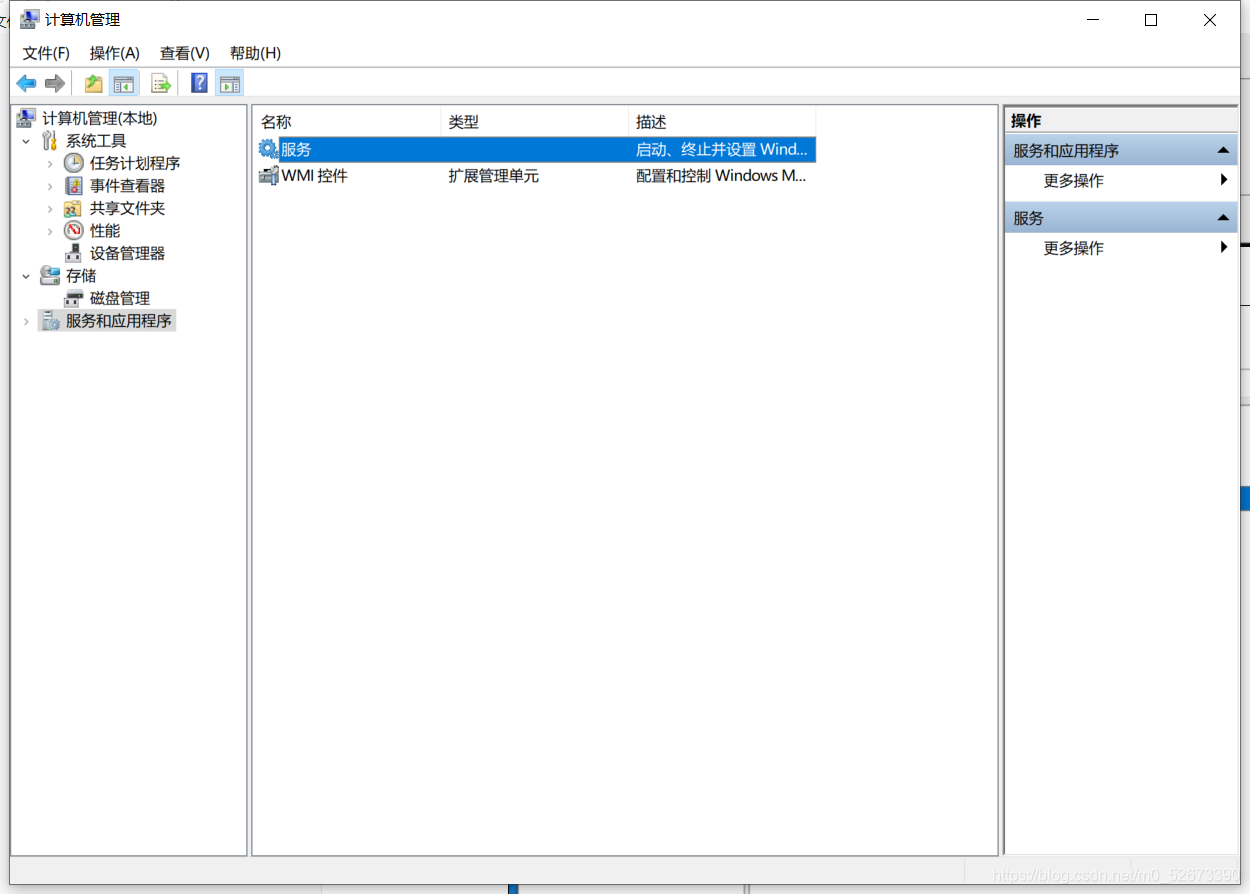Viewport: 1250px width, 894px height.
Task: Expand the 服务和应用程序 tree node
Action: tap(27, 321)
